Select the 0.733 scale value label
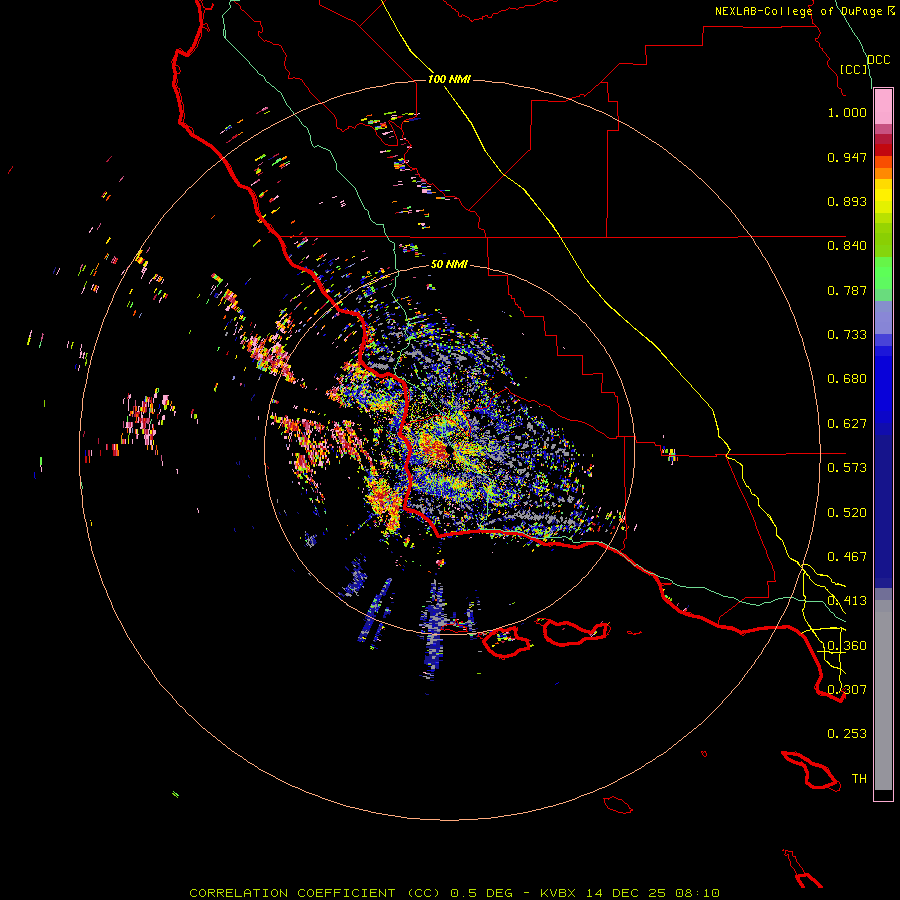The image size is (900, 900). point(847,335)
